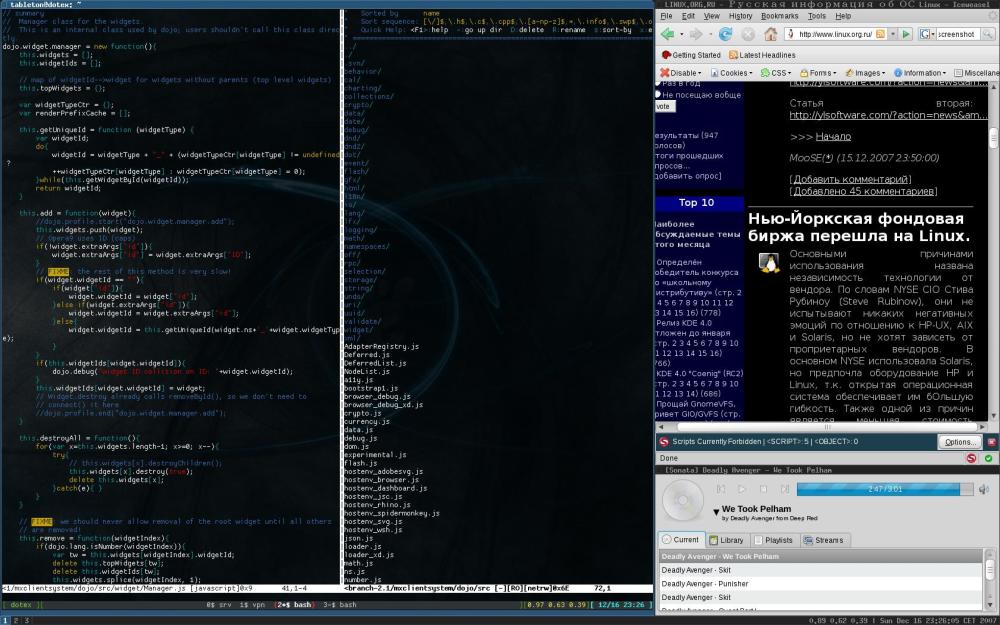Screen dimensions: 1000x625
Task: Click the Sonata playlist scrollbar
Action: [990, 580]
